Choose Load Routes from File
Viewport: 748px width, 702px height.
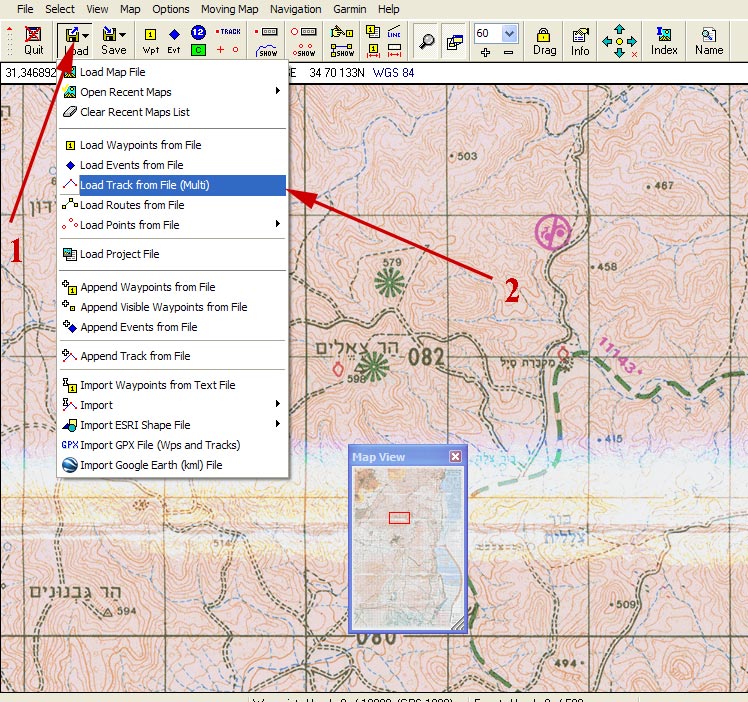[x=173, y=205]
